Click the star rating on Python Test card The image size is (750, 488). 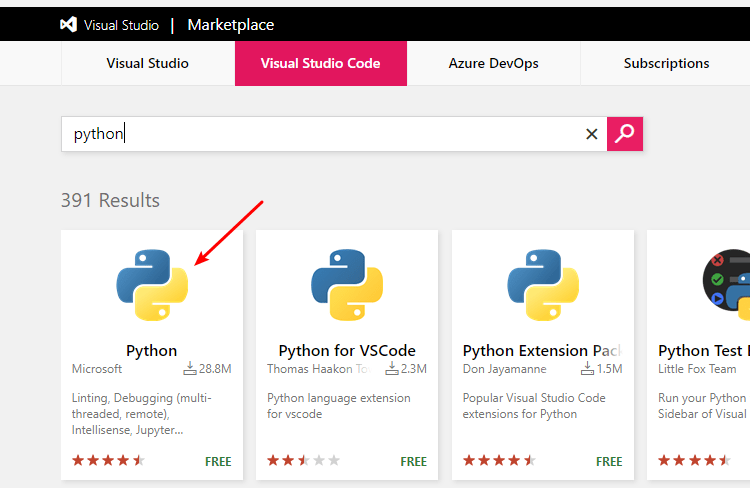[695, 460]
